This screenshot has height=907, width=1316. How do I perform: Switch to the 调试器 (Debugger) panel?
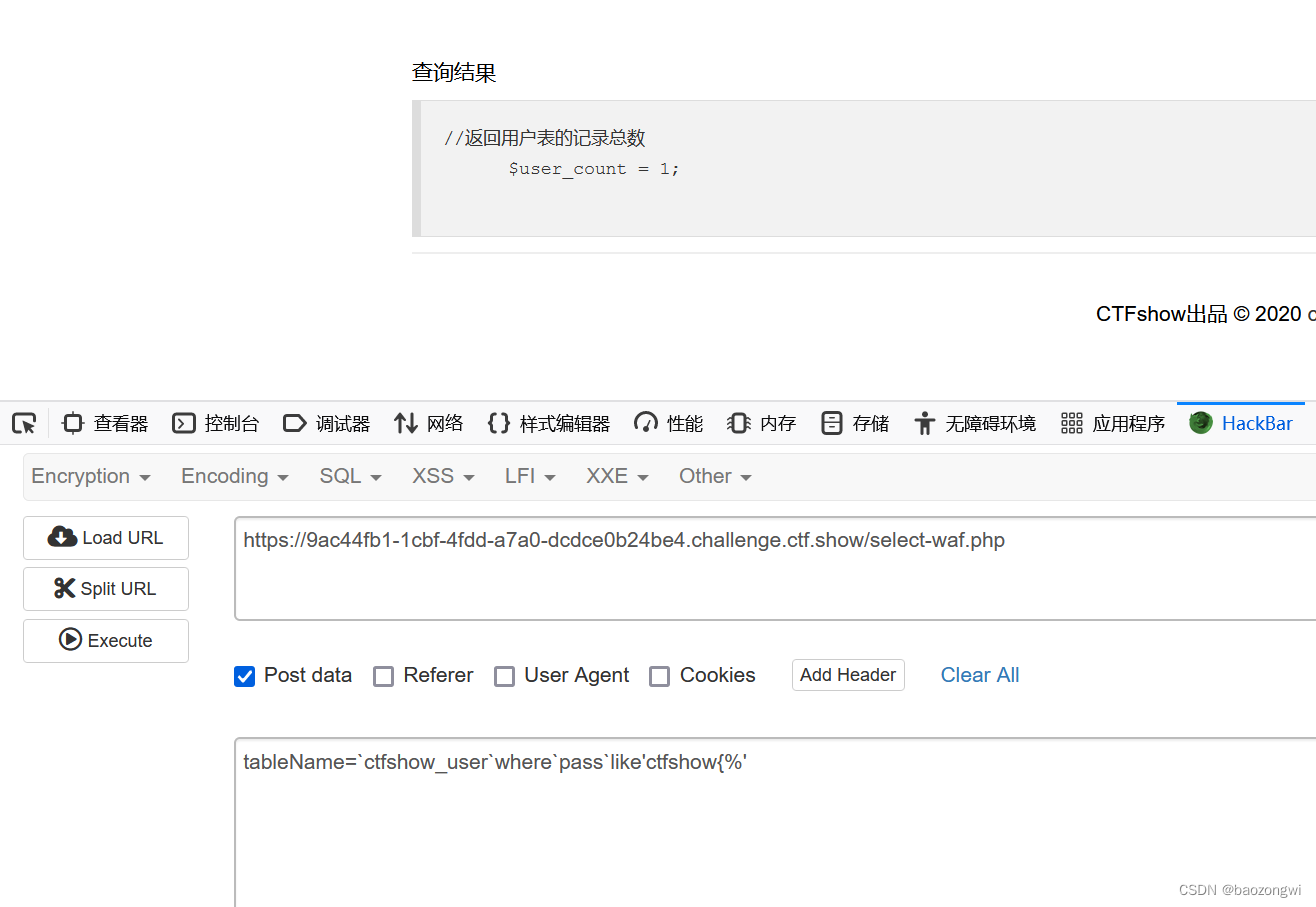pos(327,423)
